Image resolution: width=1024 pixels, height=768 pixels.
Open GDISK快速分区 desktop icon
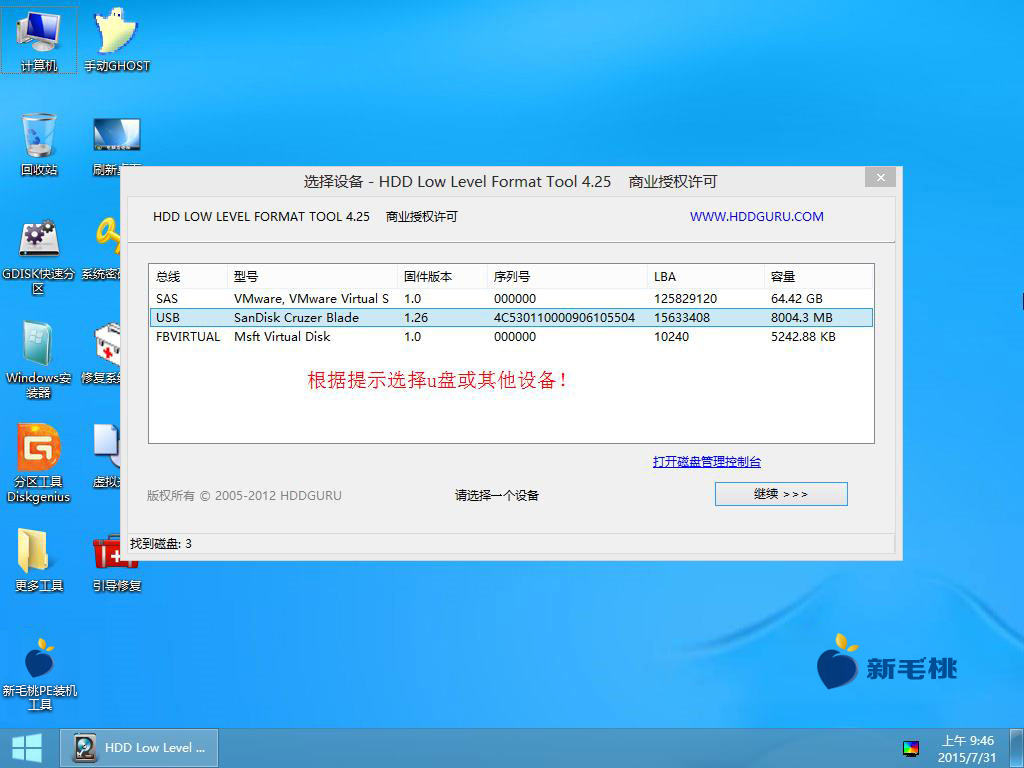point(39,255)
